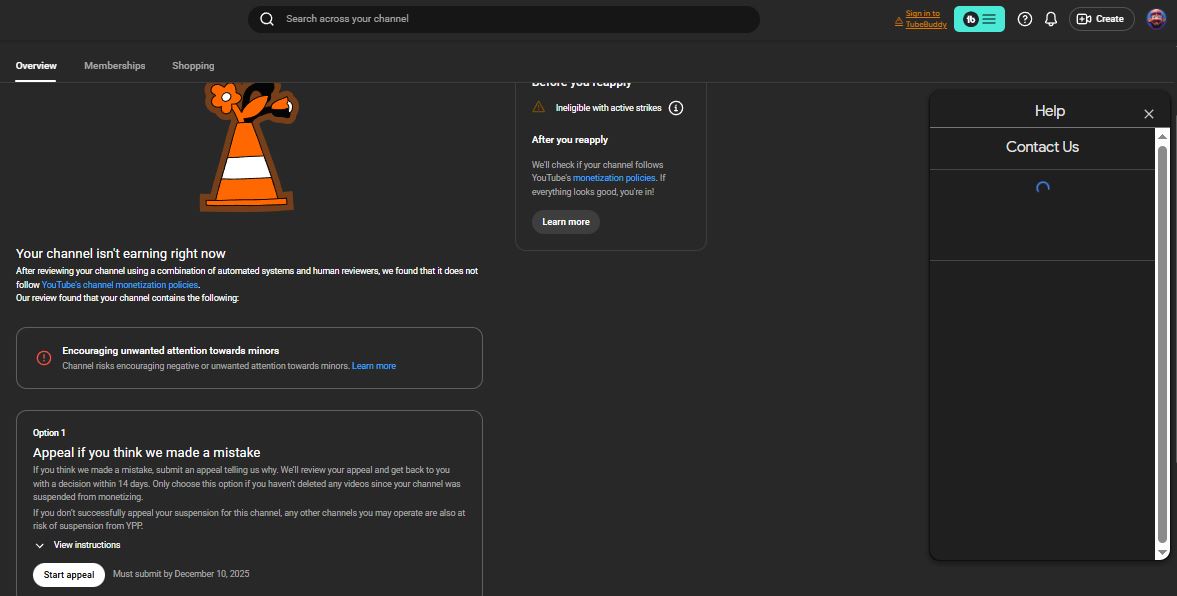Image resolution: width=1177 pixels, height=596 pixels.
Task: Click Help panel scroll up arrow
Action: [1162, 136]
